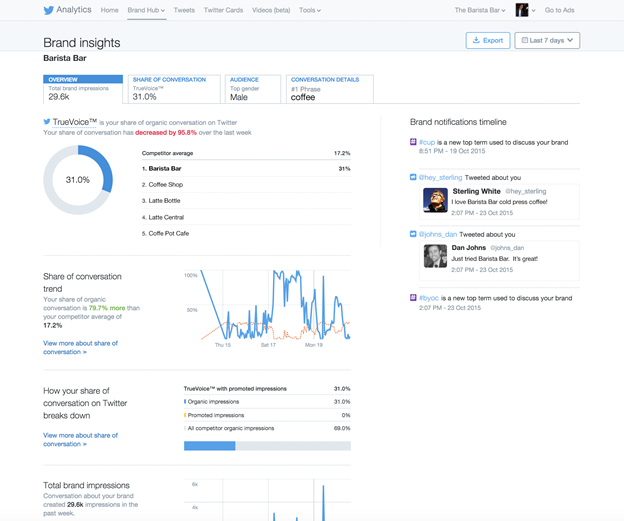Click View more link under conversation trend

coord(80,347)
